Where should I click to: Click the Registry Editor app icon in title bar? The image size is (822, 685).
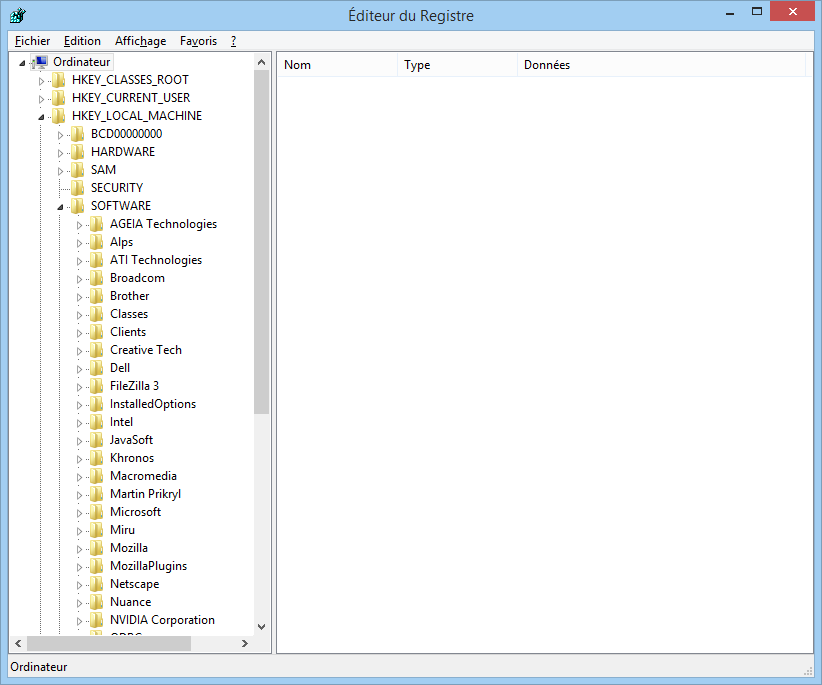click(17, 15)
